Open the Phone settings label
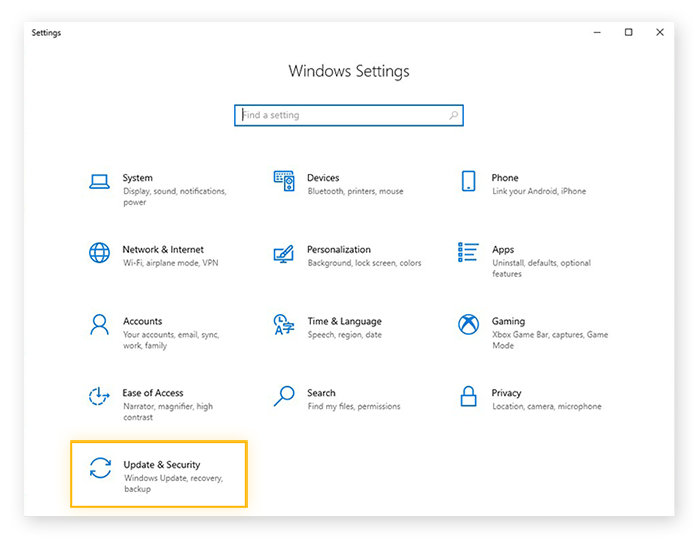The width and height of the screenshot is (700, 543). click(505, 178)
